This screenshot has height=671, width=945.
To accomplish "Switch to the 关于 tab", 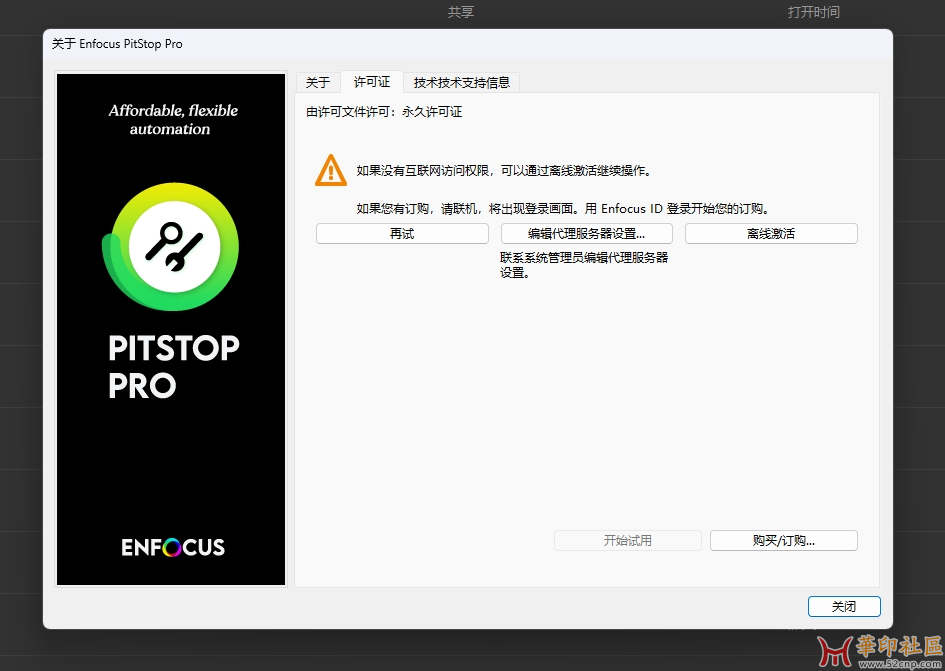I will click(x=317, y=82).
